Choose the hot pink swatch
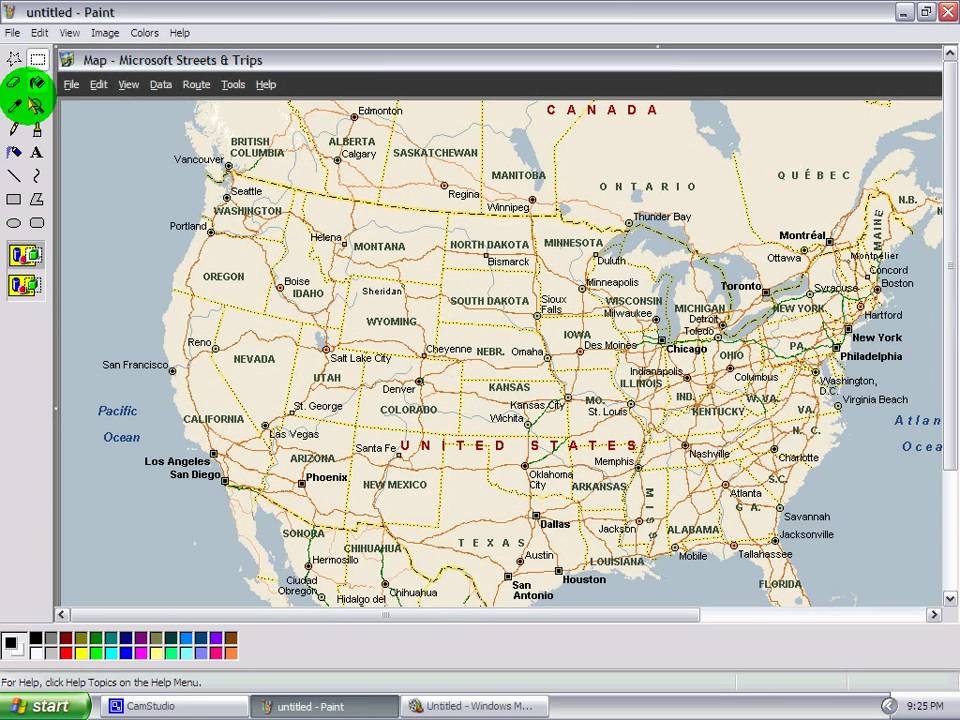 tap(216, 653)
